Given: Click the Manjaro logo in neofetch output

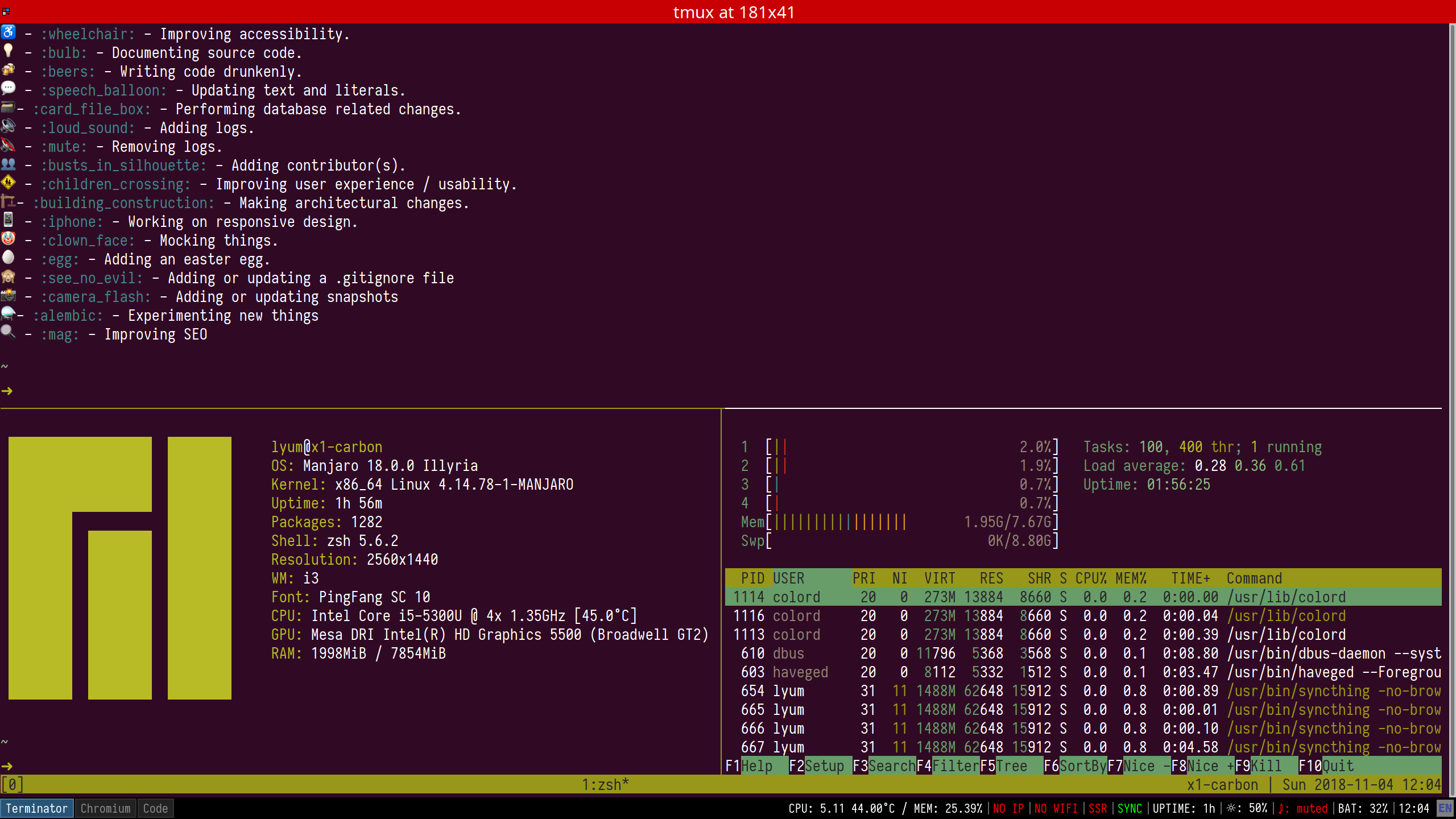Looking at the screenshot, I should pyautogui.click(x=120, y=568).
